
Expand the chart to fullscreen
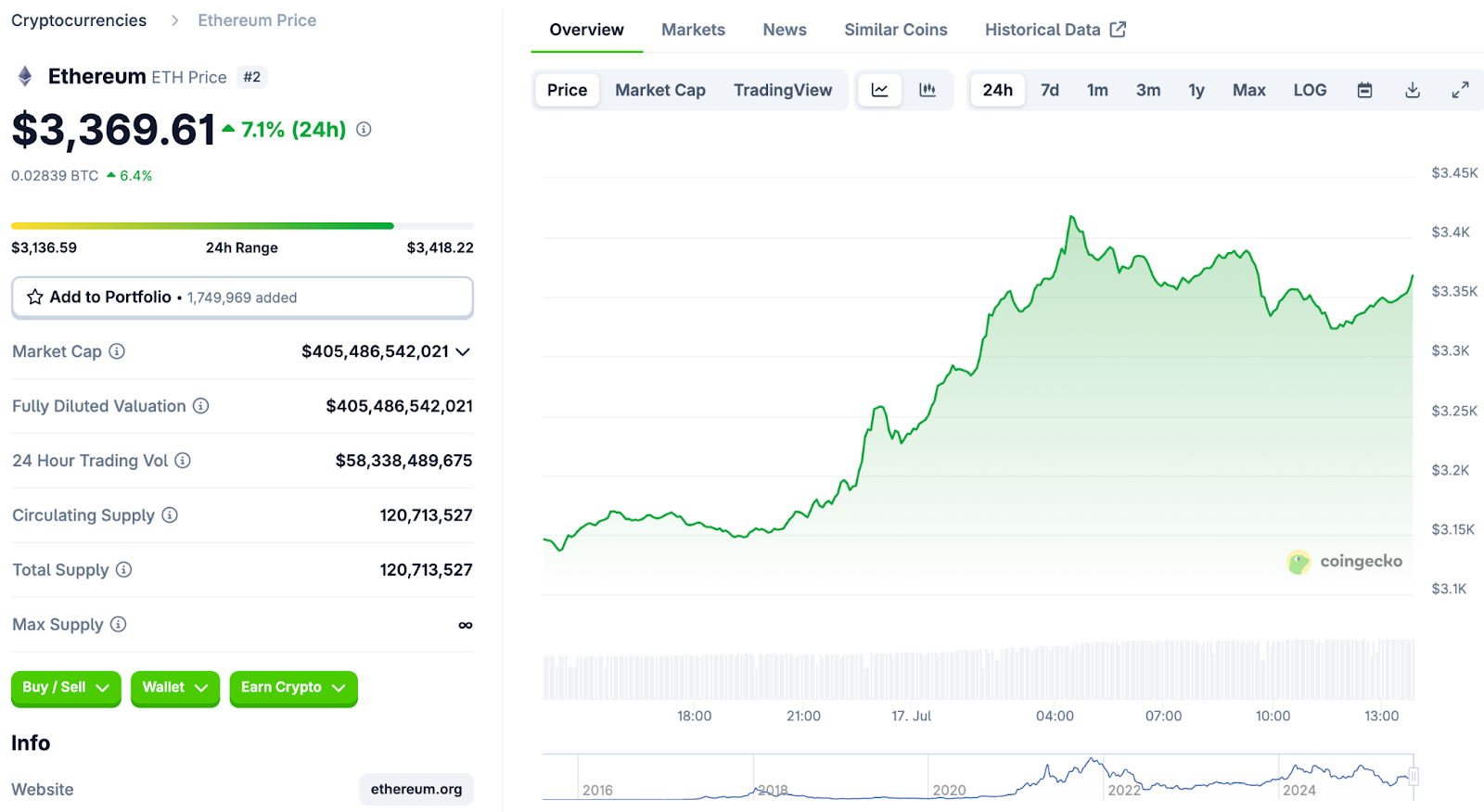(1460, 90)
